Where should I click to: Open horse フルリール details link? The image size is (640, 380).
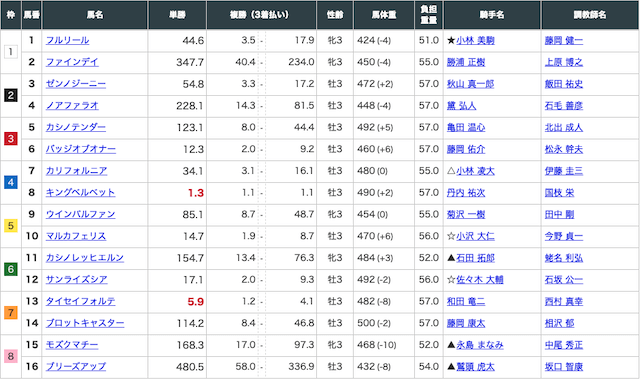tap(67, 40)
